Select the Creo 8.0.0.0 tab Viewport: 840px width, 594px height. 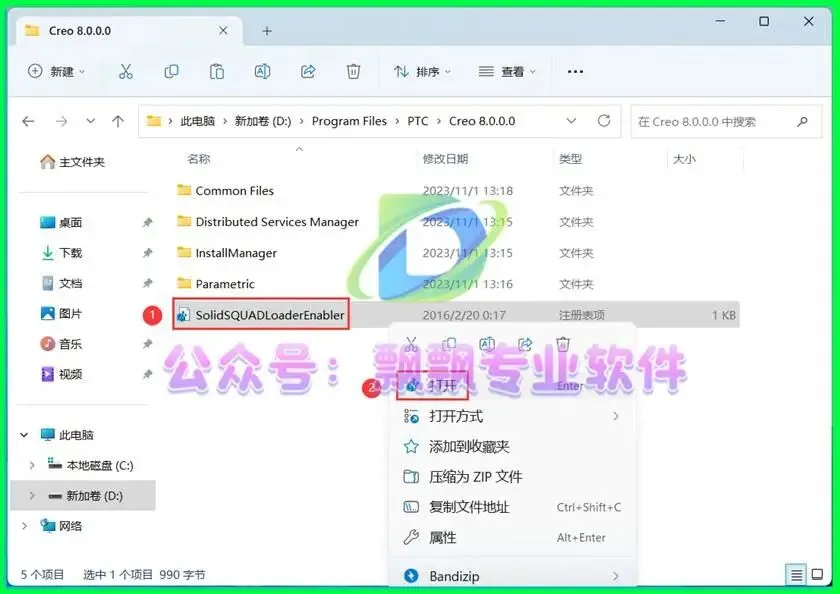(129, 31)
